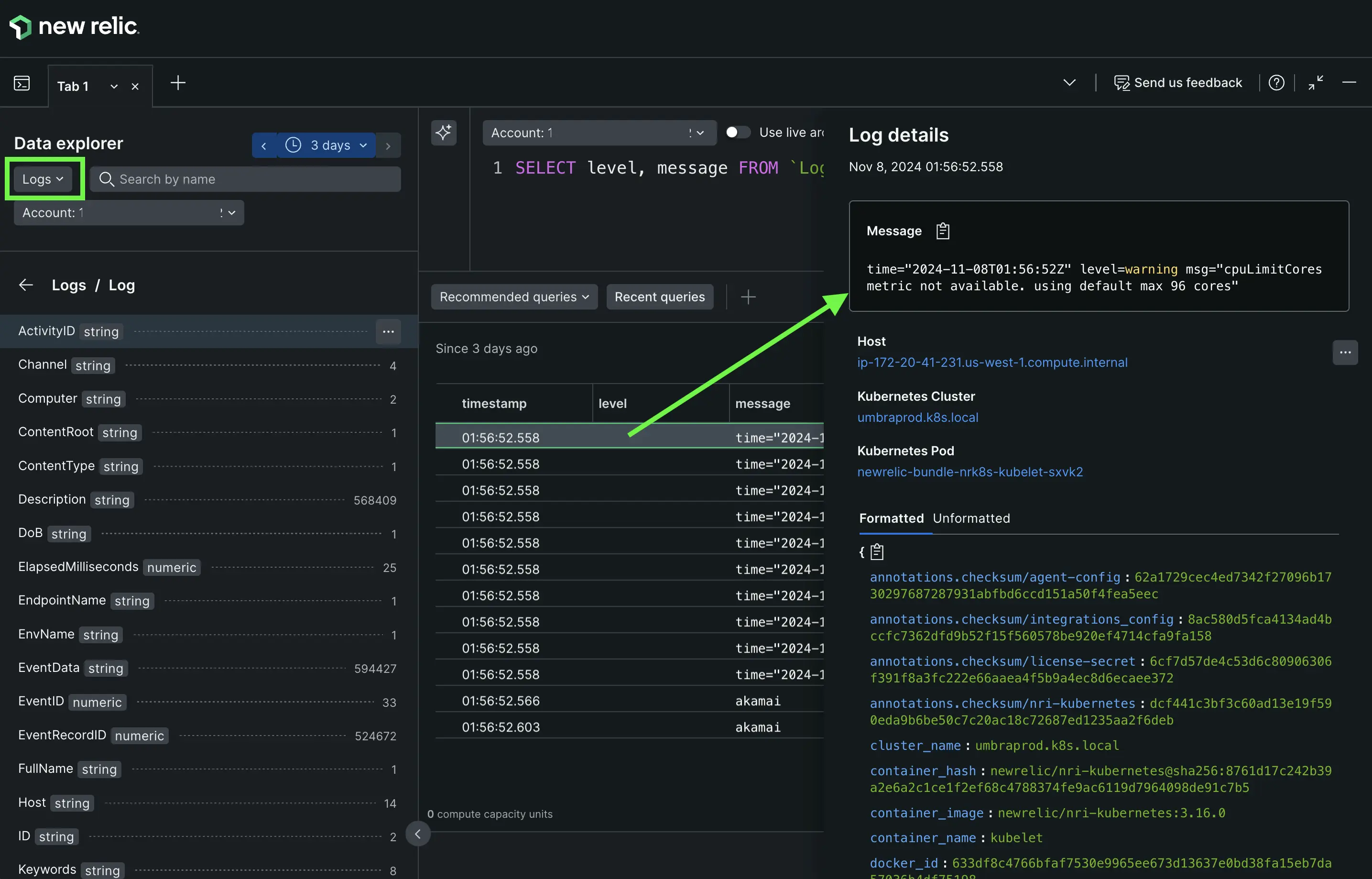Select the Host string attribute
Screen dimensions: 1372x879
209,803
